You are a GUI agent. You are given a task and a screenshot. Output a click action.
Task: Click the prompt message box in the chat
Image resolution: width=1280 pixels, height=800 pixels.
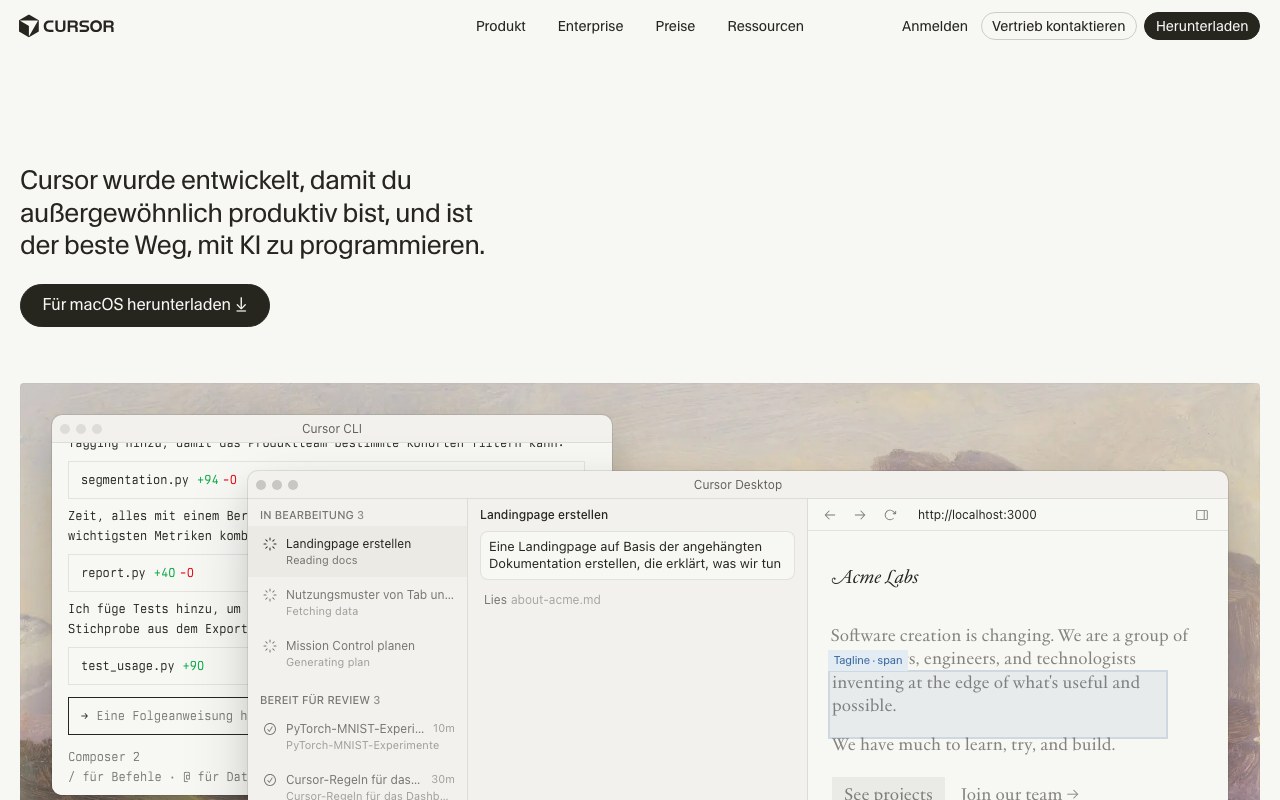tap(637, 555)
